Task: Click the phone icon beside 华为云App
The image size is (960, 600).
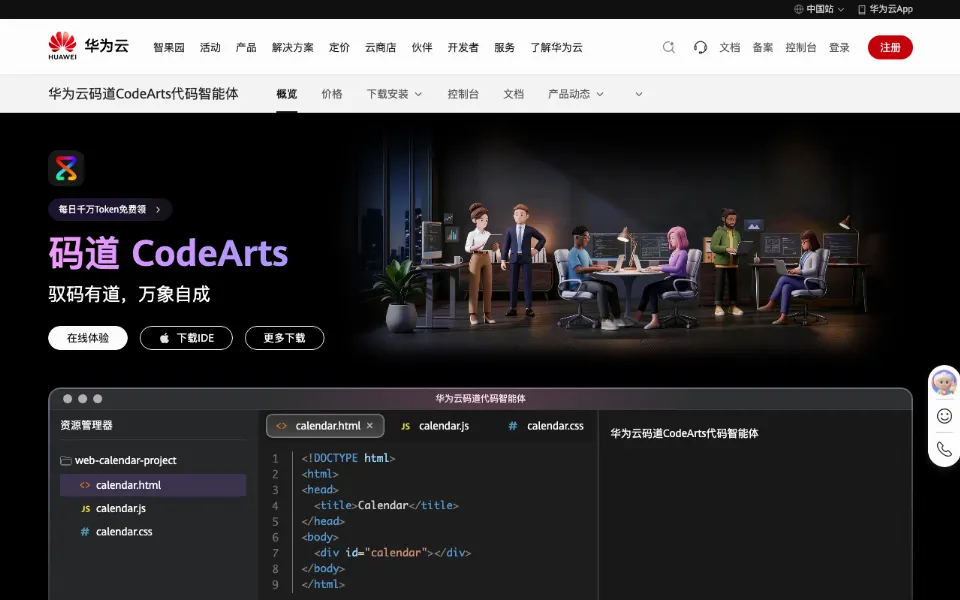Action: 861,9
